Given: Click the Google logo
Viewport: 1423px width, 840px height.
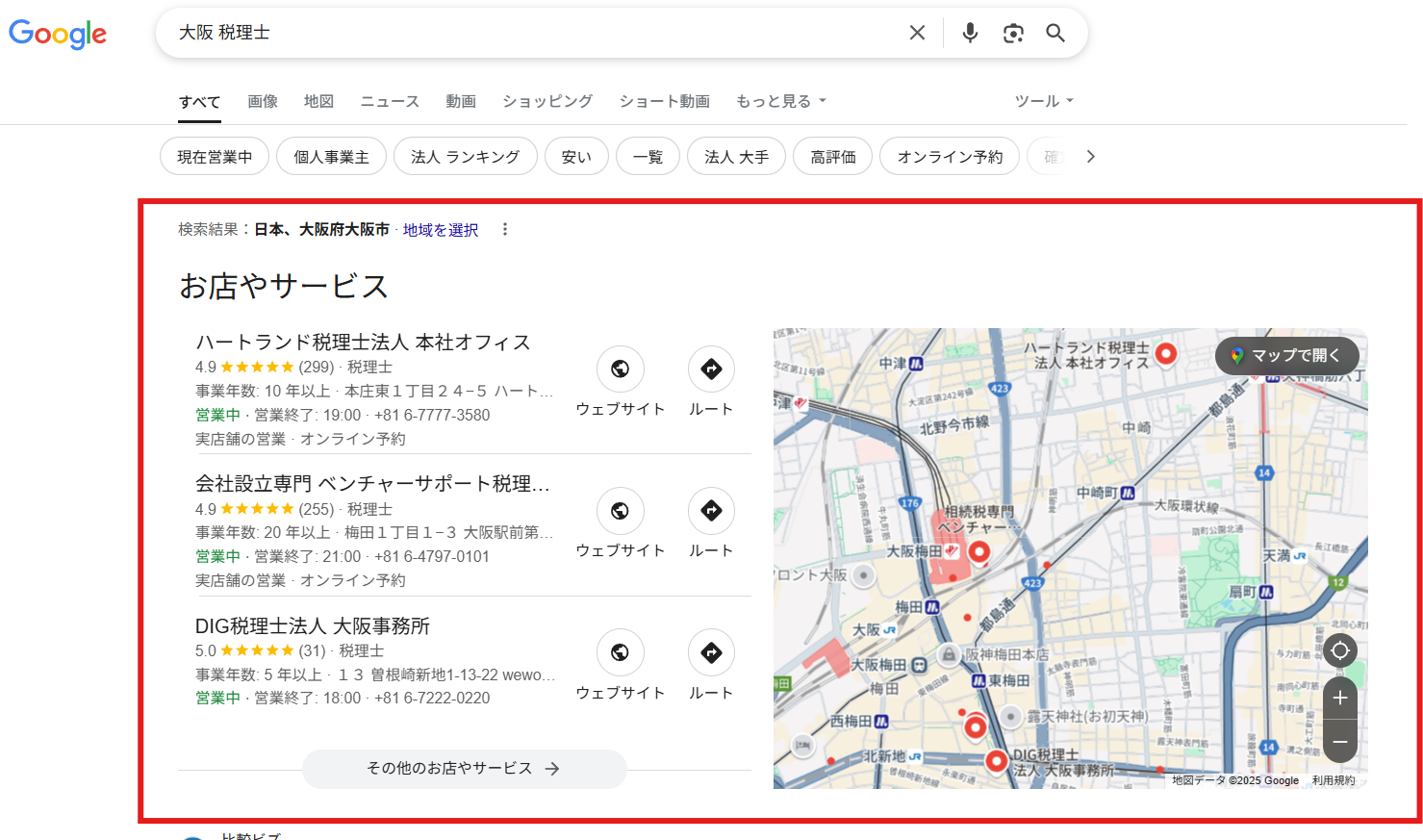Looking at the screenshot, I should point(58,34).
